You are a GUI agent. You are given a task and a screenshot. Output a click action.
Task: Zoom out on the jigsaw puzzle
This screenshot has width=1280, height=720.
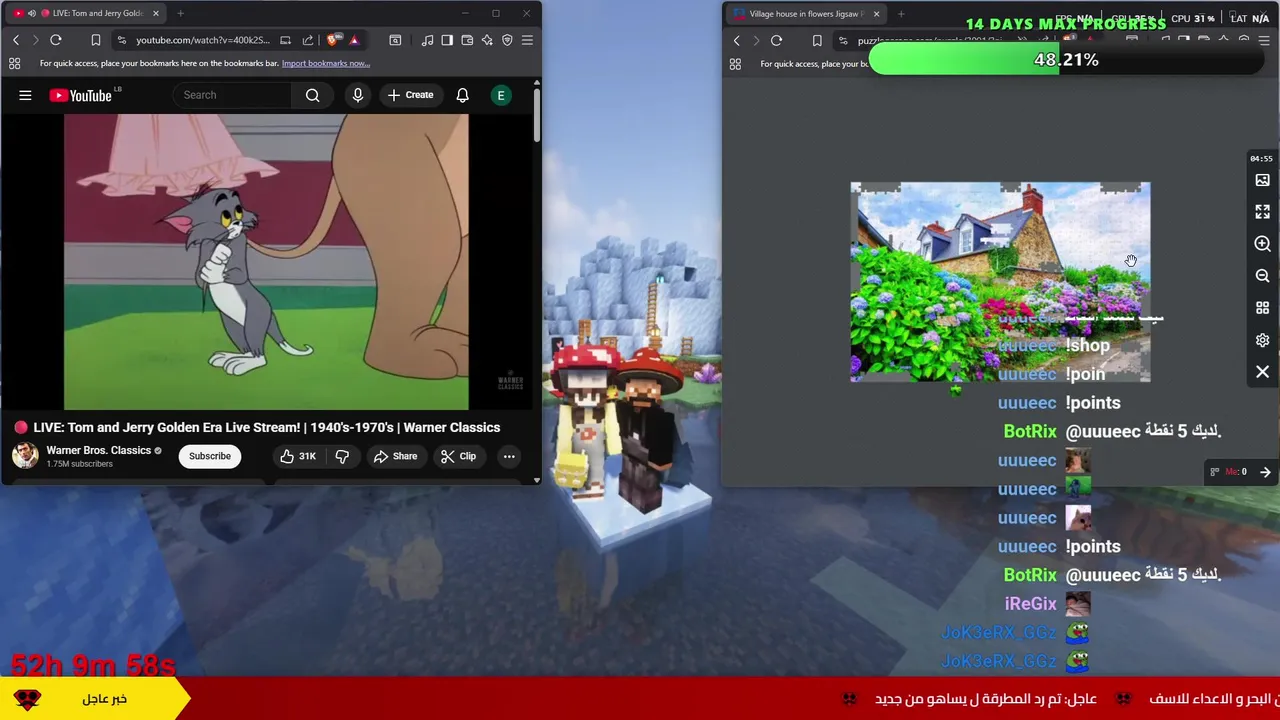click(x=1262, y=276)
